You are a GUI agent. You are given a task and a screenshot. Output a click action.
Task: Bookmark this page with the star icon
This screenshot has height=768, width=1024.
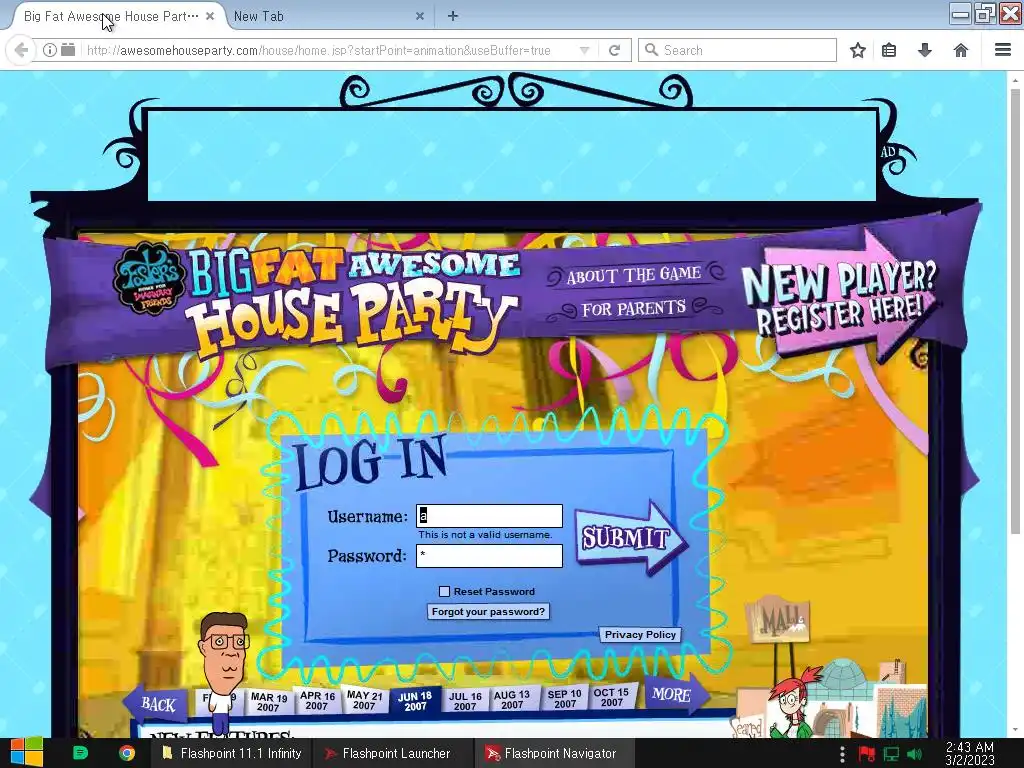point(857,50)
